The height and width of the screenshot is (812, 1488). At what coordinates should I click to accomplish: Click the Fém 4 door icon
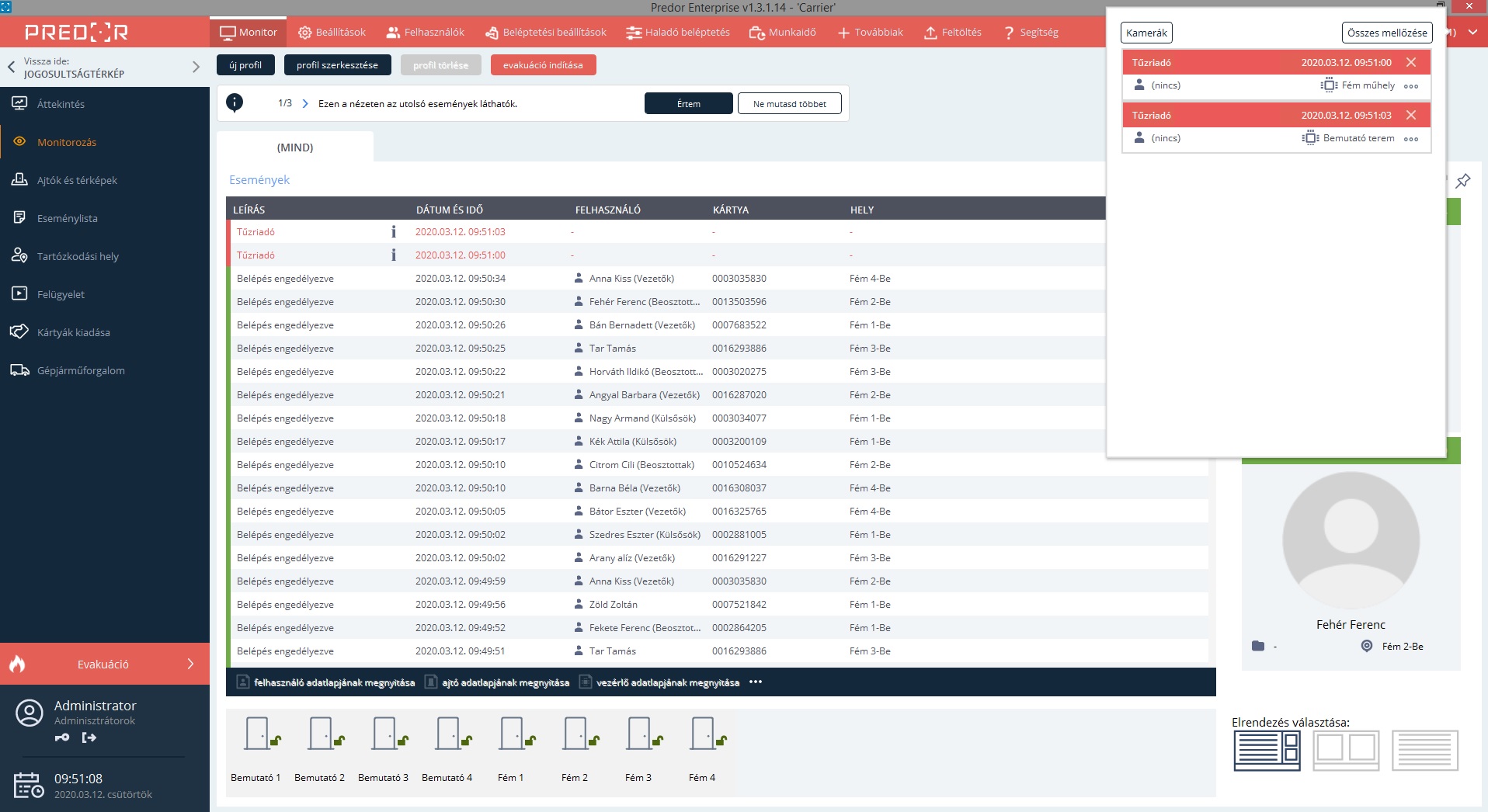pyautogui.click(x=703, y=734)
